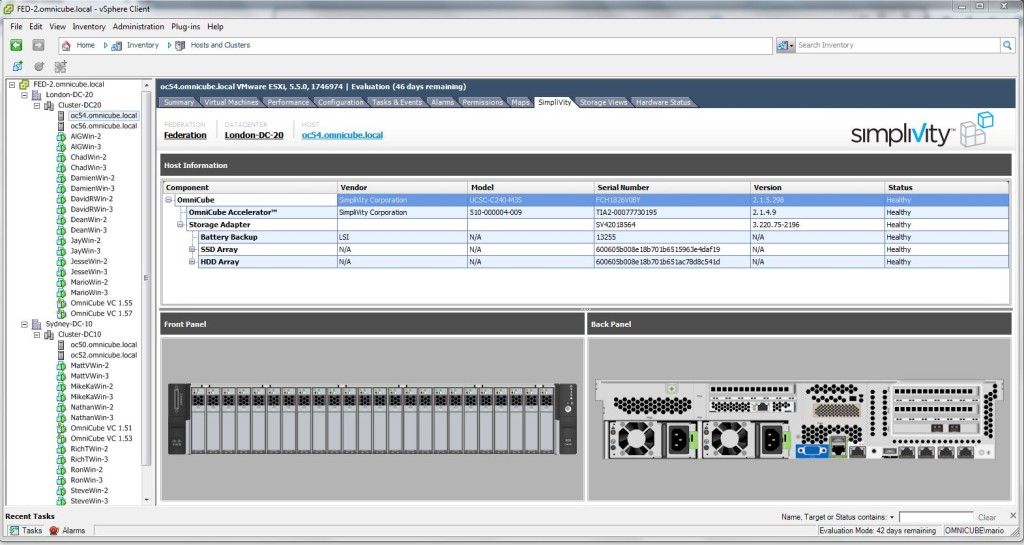Open the Configuration tab
The width and height of the screenshot is (1024, 545).
tap(340, 102)
